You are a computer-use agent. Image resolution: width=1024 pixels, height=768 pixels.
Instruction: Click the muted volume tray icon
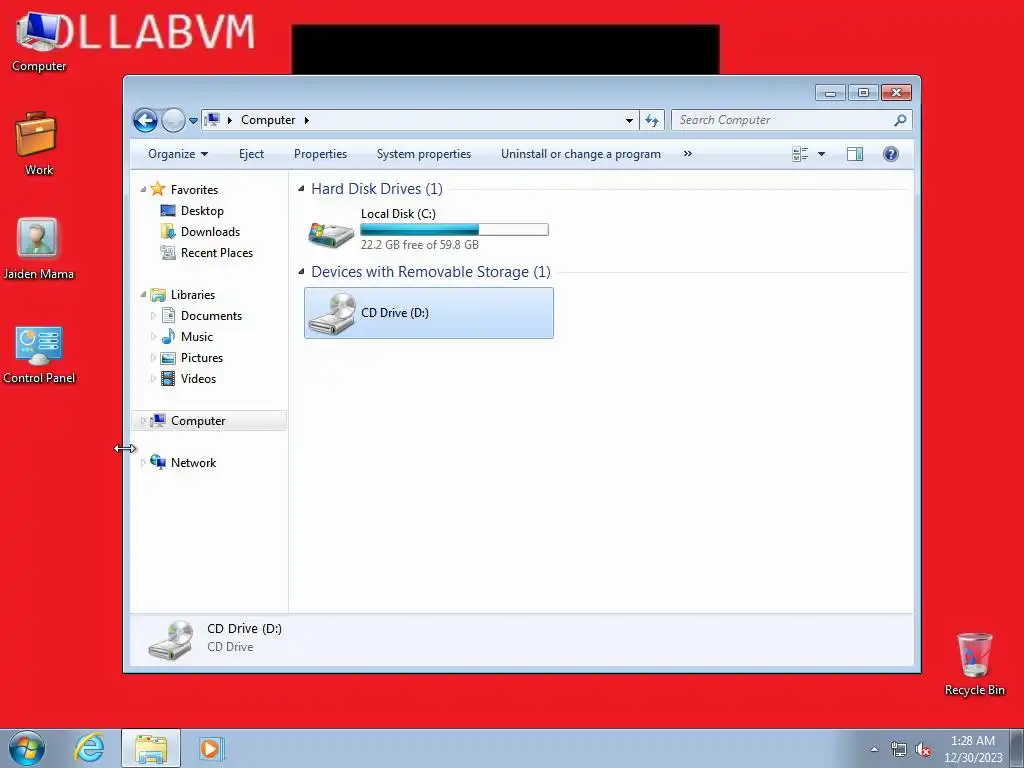coord(923,750)
